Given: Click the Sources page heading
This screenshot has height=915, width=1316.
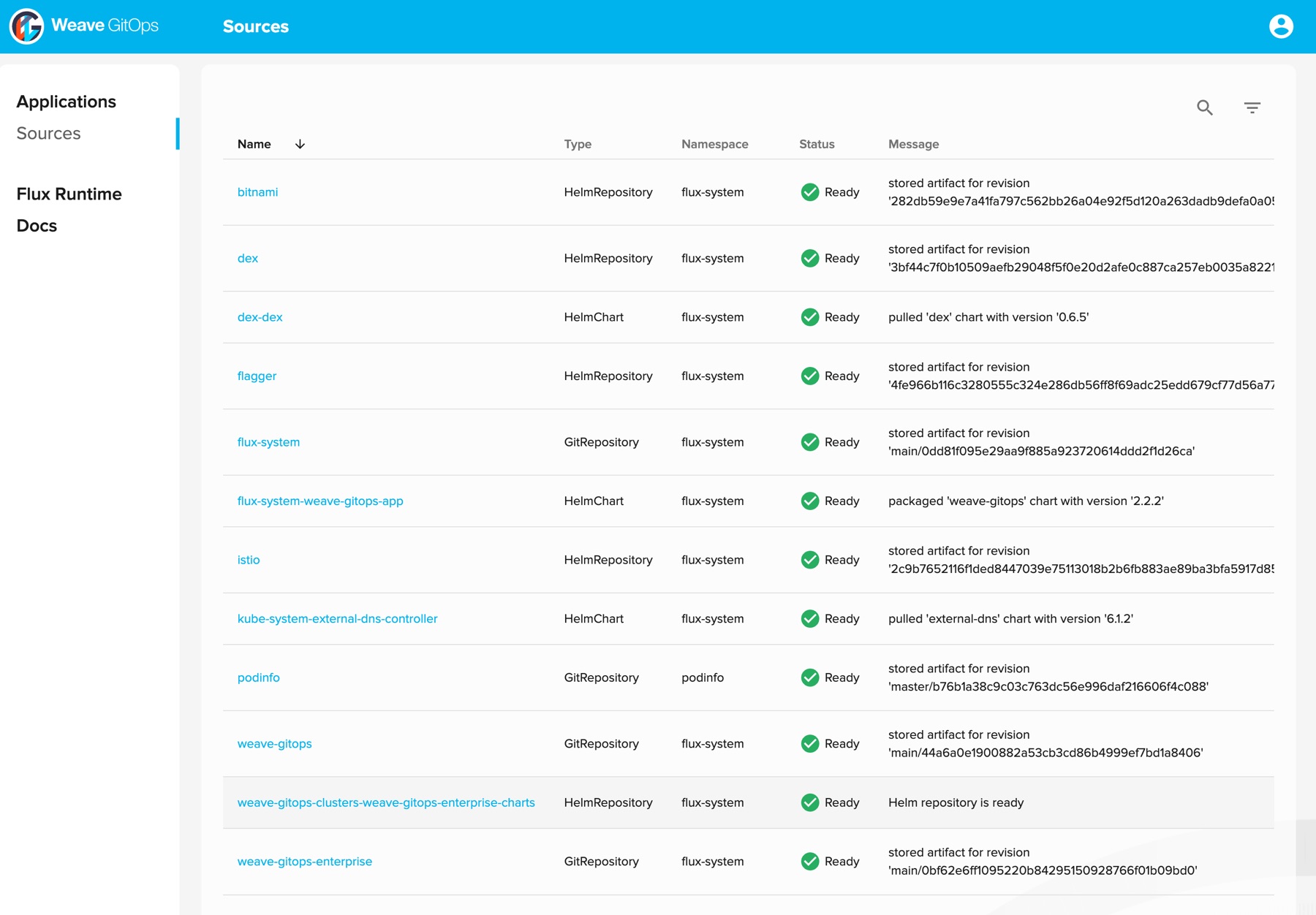Looking at the screenshot, I should [256, 26].
